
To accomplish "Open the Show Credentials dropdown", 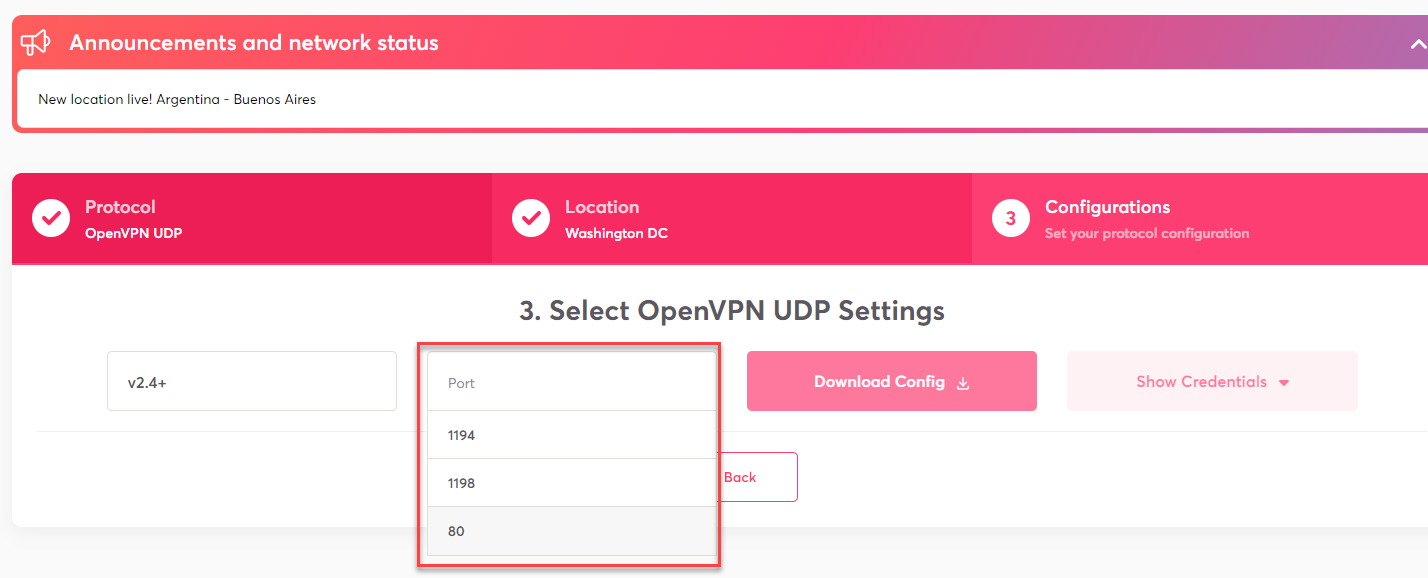I will coord(1212,381).
